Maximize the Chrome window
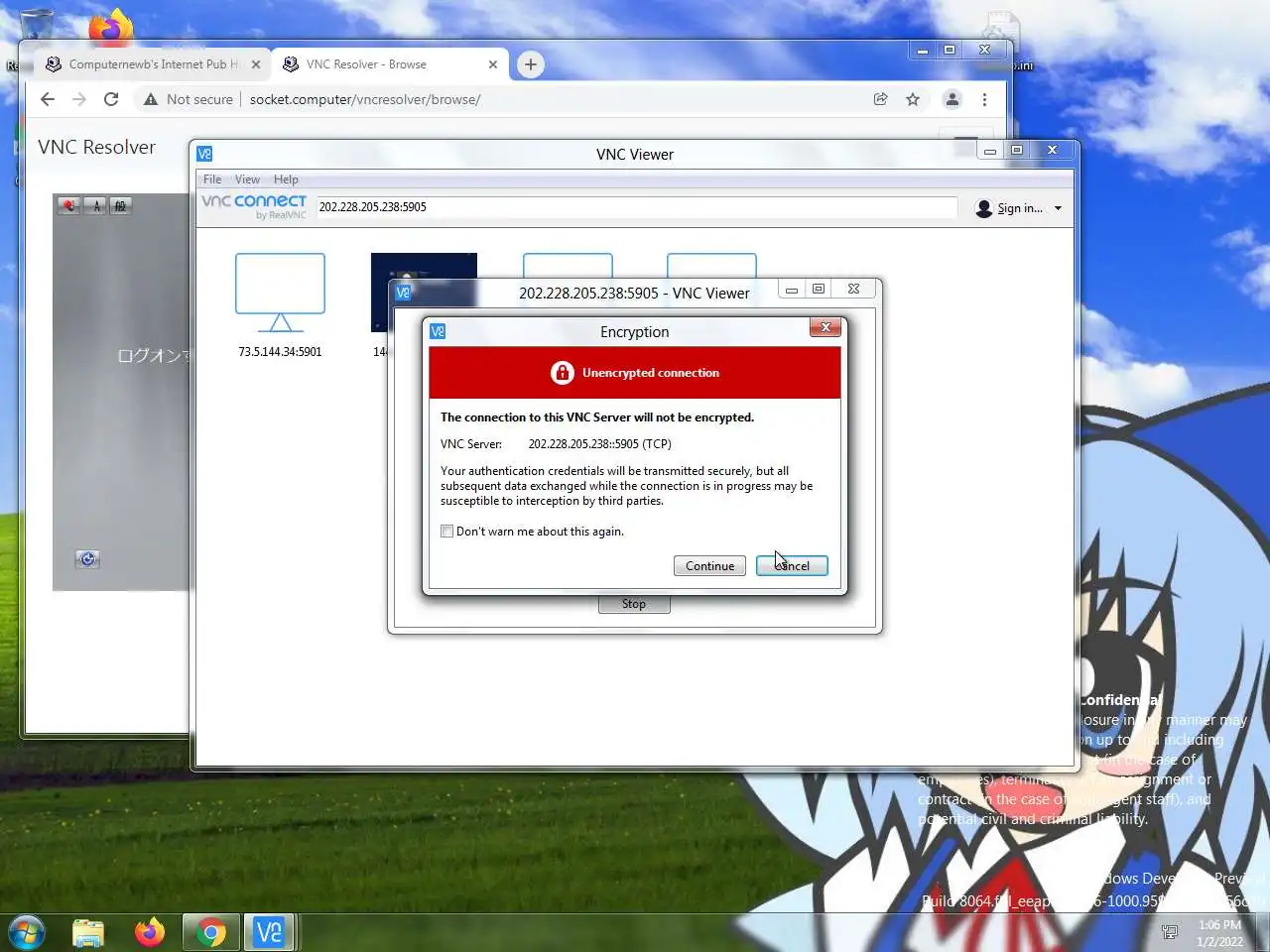The image size is (1270, 952). [950, 50]
